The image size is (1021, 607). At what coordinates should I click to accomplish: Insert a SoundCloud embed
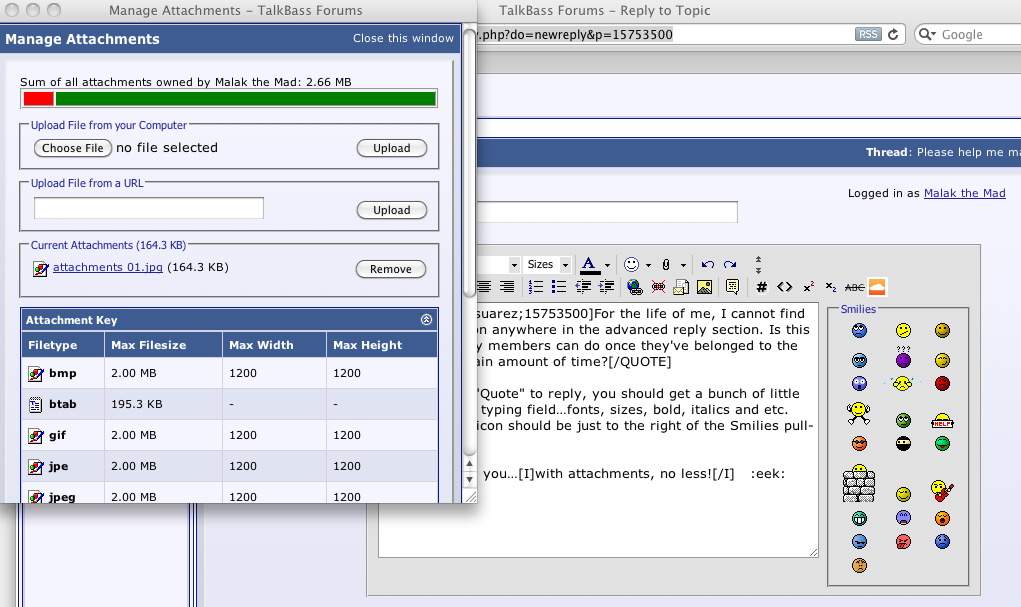(877, 287)
